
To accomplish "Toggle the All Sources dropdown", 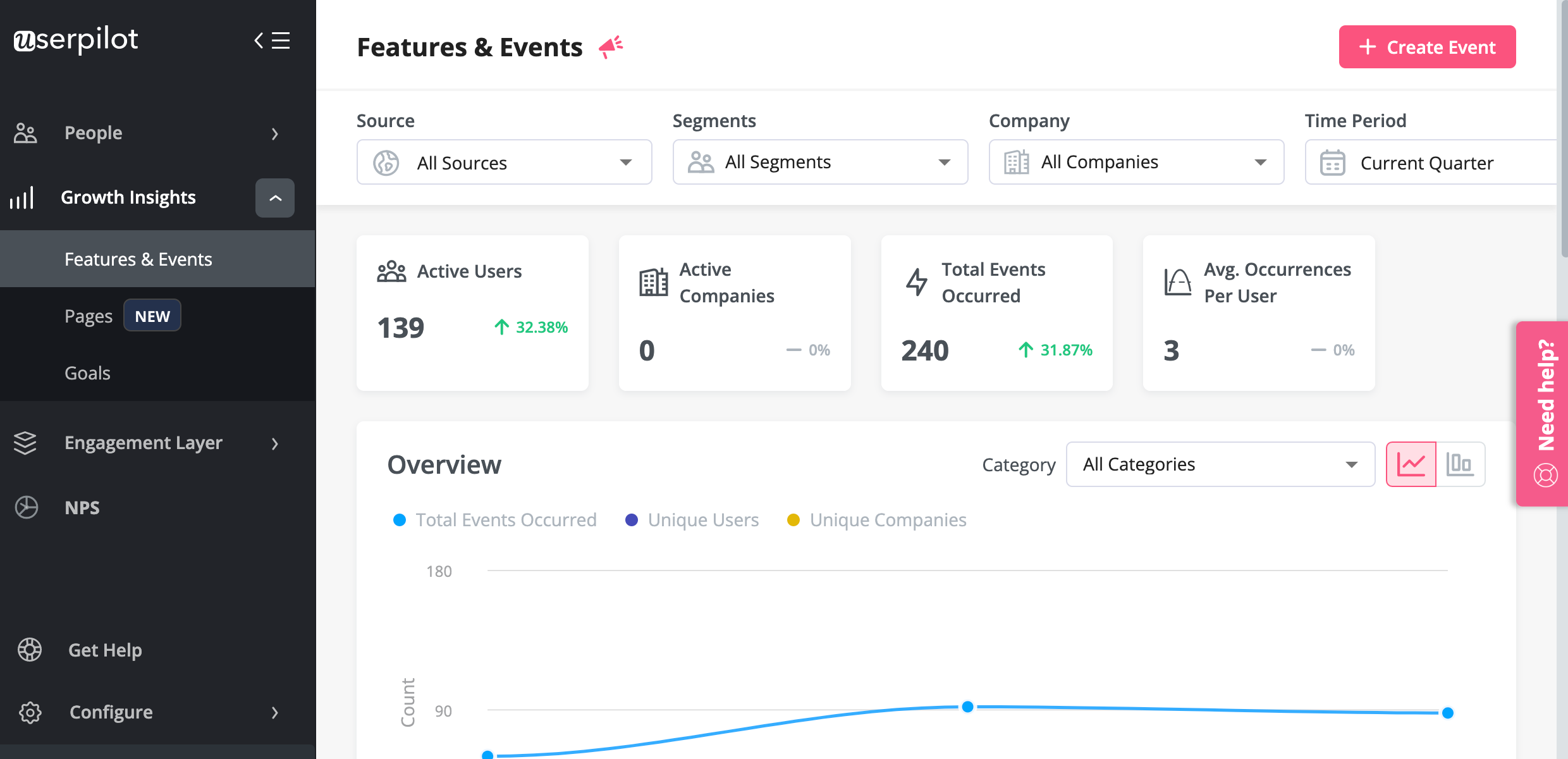I will click(504, 162).
